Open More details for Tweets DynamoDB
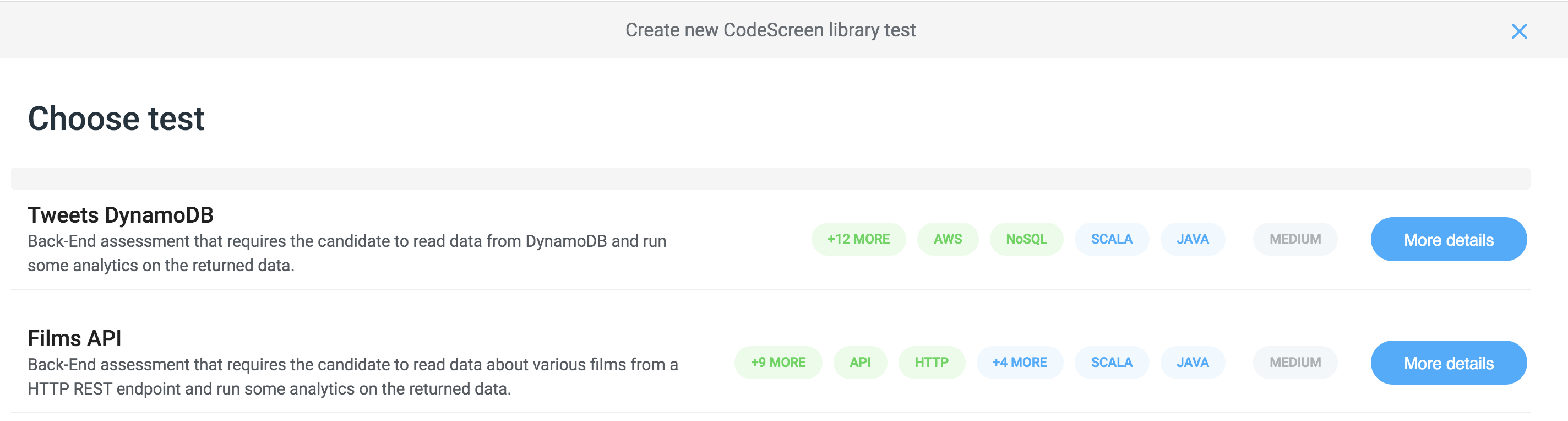The width and height of the screenshot is (1568, 421). [x=1448, y=240]
